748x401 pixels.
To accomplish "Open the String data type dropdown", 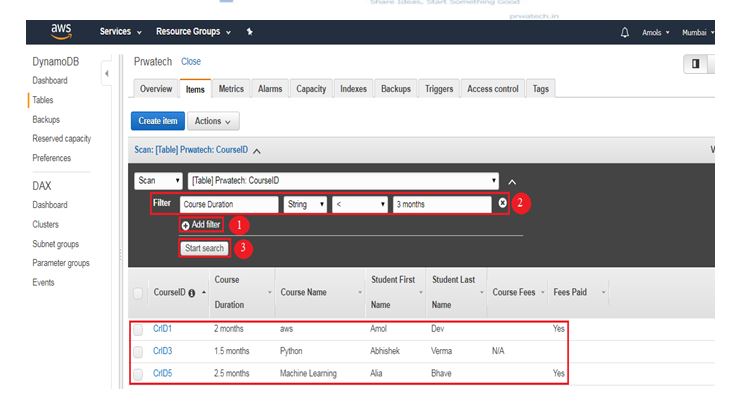I will [305, 204].
